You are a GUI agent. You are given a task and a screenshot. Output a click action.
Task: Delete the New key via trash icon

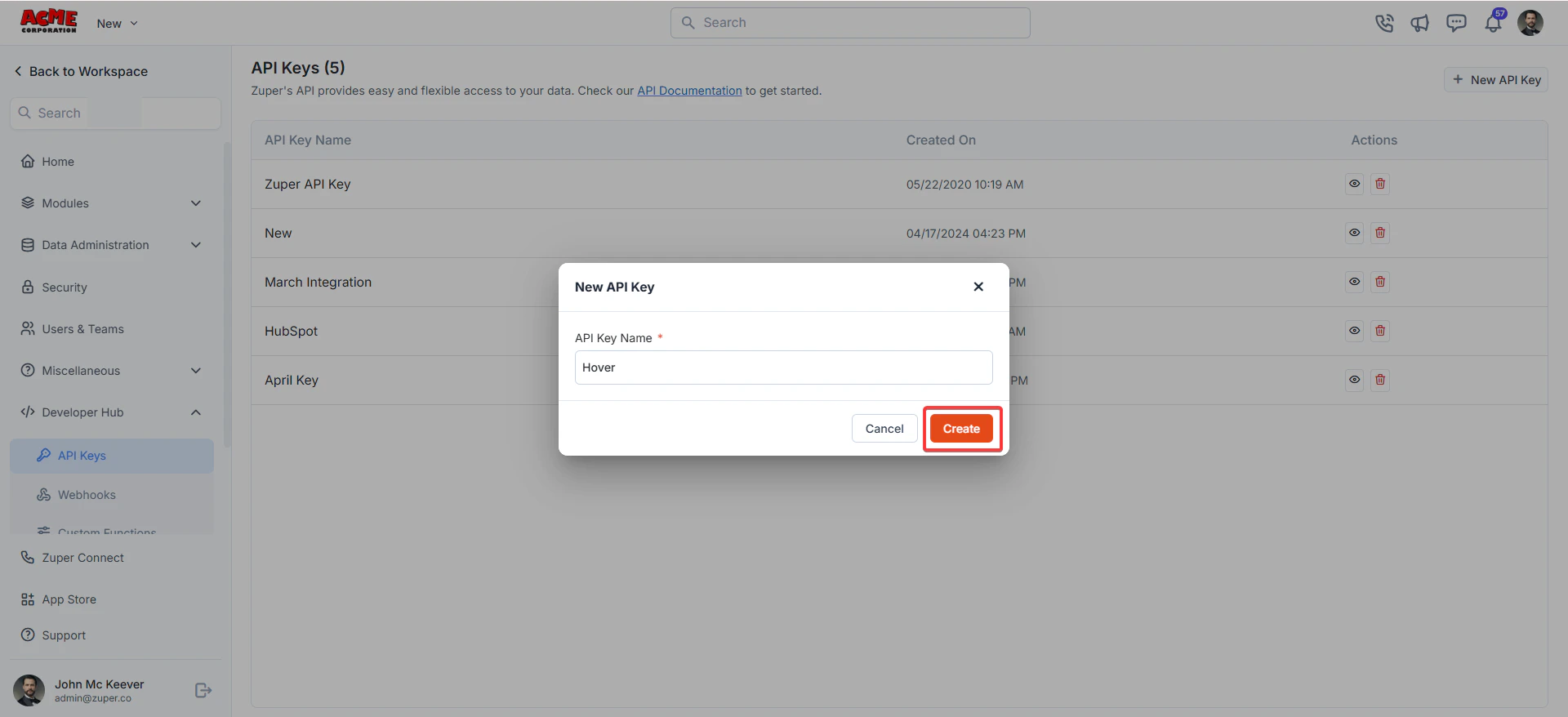click(x=1380, y=233)
